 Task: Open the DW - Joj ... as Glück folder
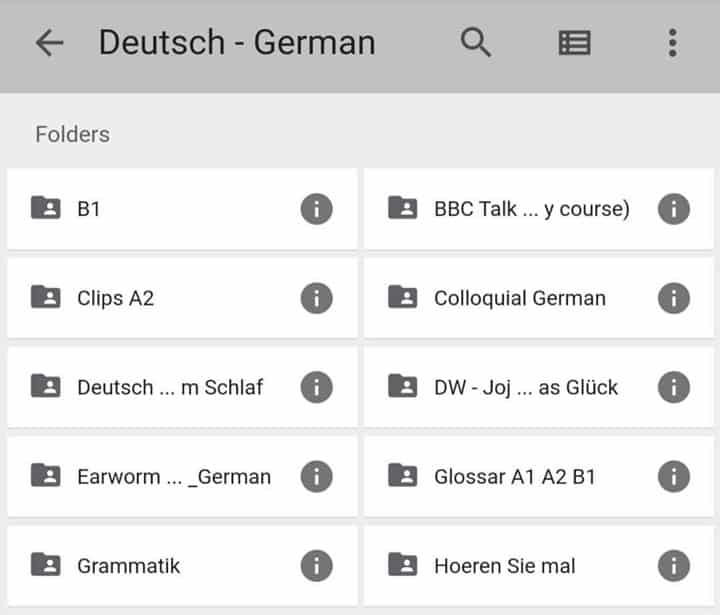point(525,387)
